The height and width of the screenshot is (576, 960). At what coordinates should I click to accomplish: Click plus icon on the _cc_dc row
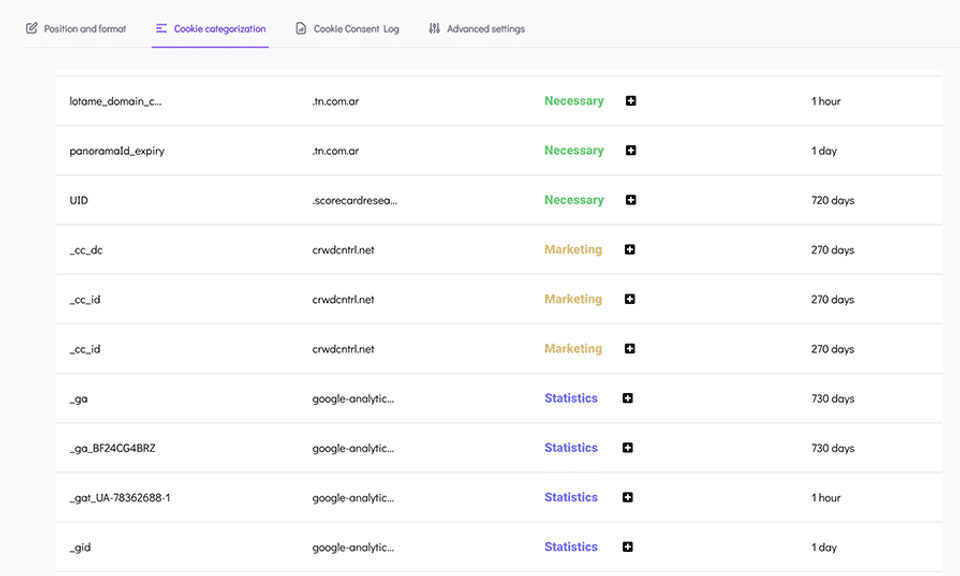point(630,250)
